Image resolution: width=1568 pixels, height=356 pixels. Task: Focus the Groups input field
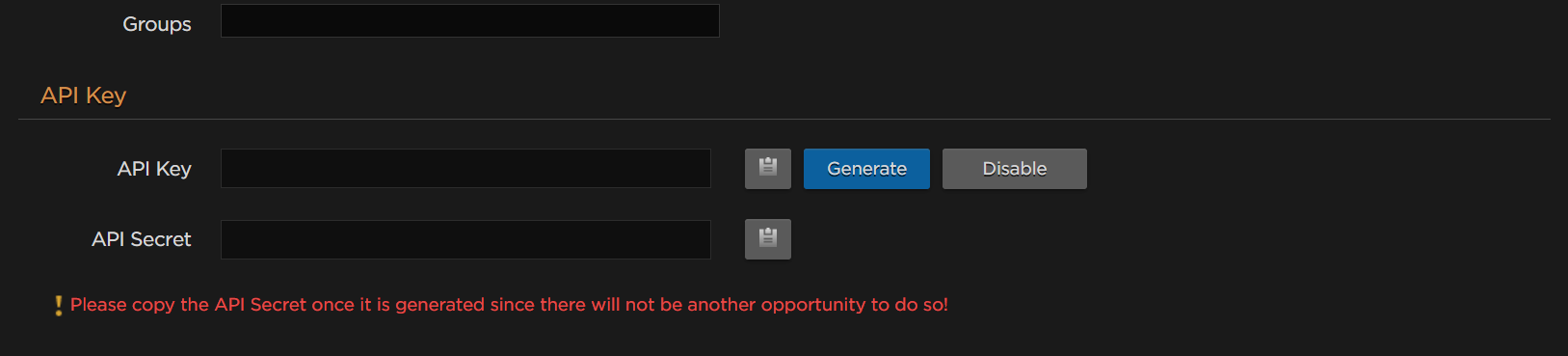click(x=470, y=20)
